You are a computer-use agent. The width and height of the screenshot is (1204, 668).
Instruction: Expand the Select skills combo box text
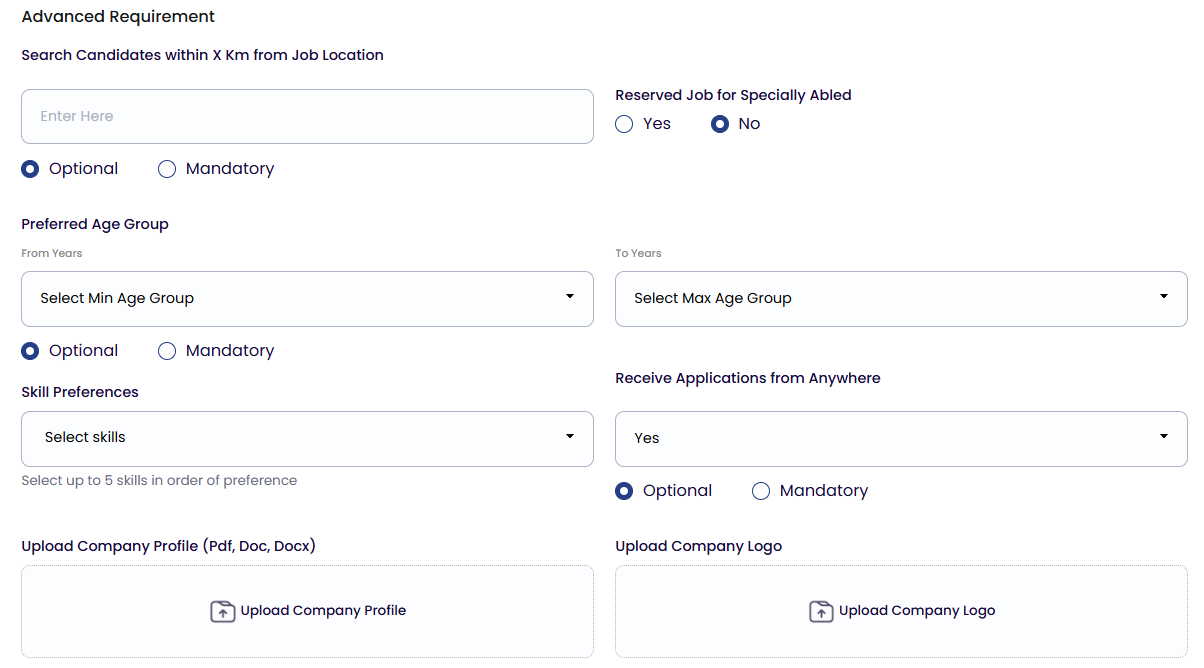86,437
